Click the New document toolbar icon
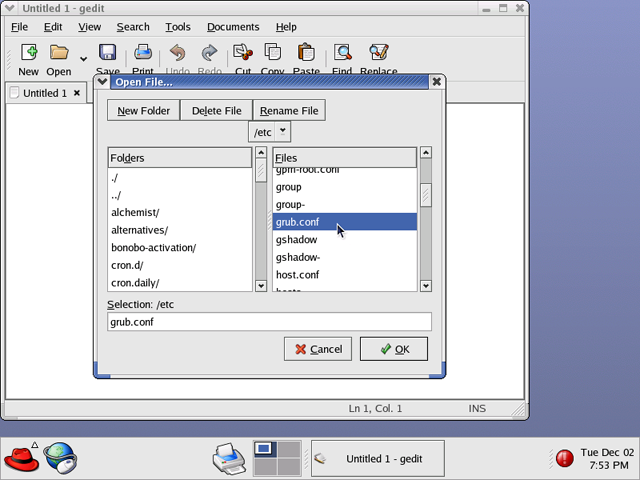Viewport: 640px width, 480px height. coord(28,53)
